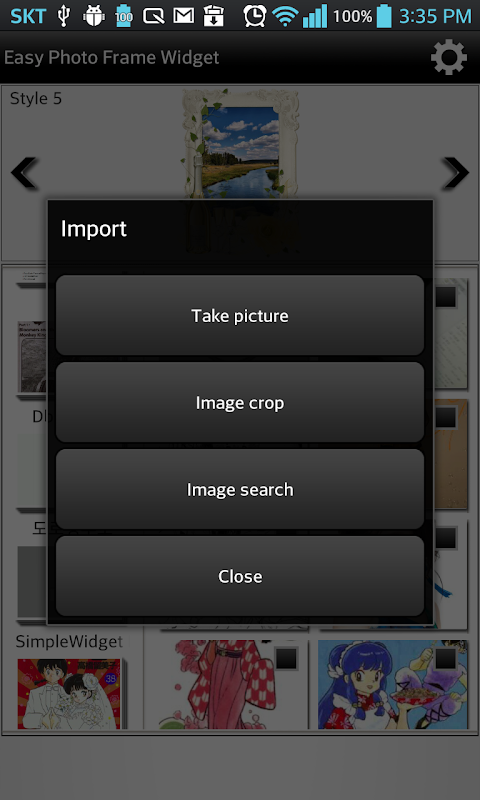Close the Import dialog

pos(240,576)
